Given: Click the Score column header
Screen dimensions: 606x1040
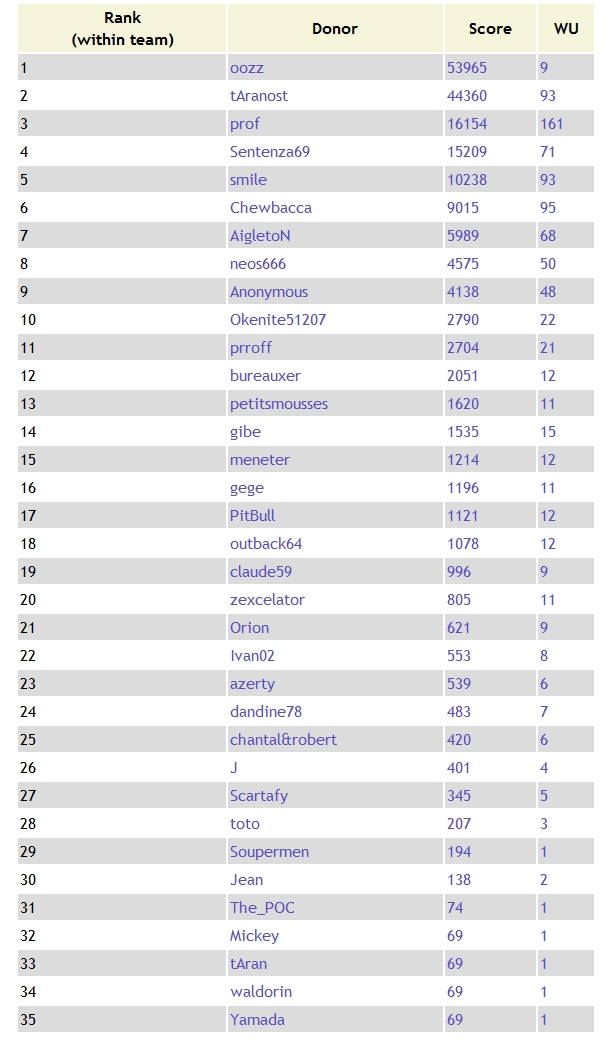Looking at the screenshot, I should coord(490,29).
